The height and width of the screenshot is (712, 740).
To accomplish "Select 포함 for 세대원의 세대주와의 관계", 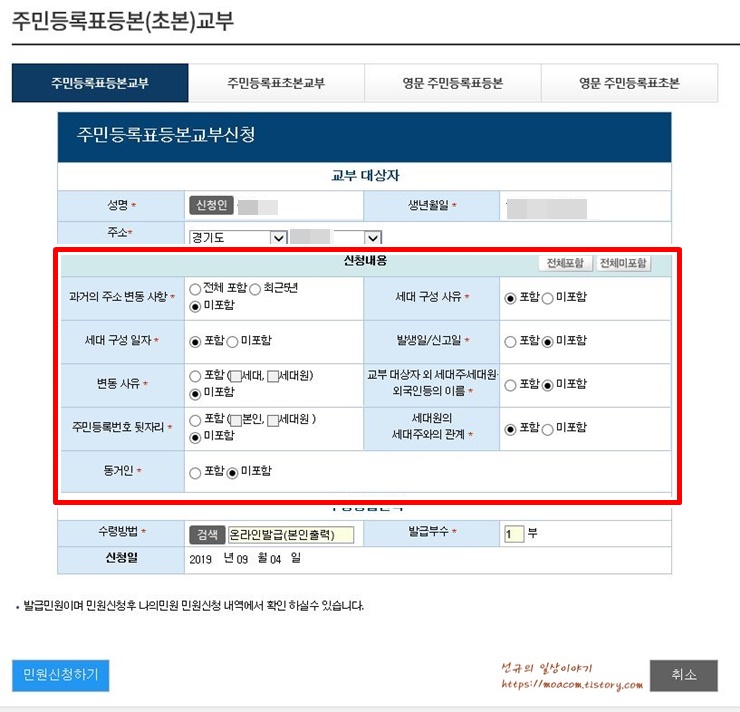I will tap(510, 429).
